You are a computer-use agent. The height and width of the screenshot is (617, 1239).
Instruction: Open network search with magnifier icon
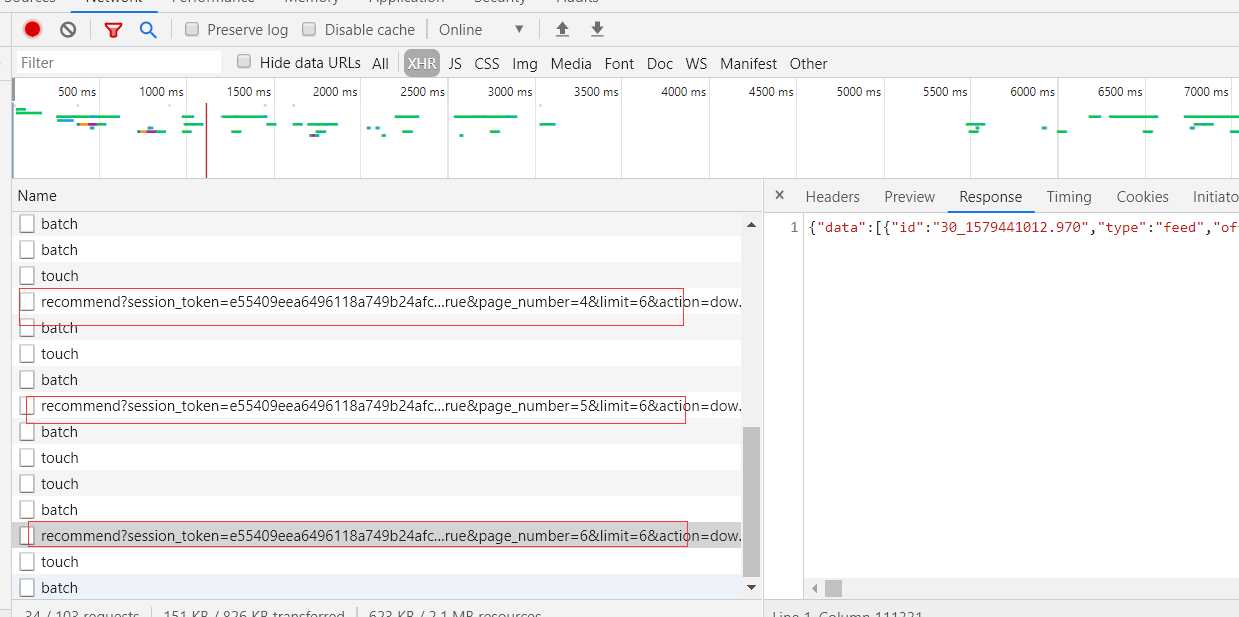tap(148, 29)
